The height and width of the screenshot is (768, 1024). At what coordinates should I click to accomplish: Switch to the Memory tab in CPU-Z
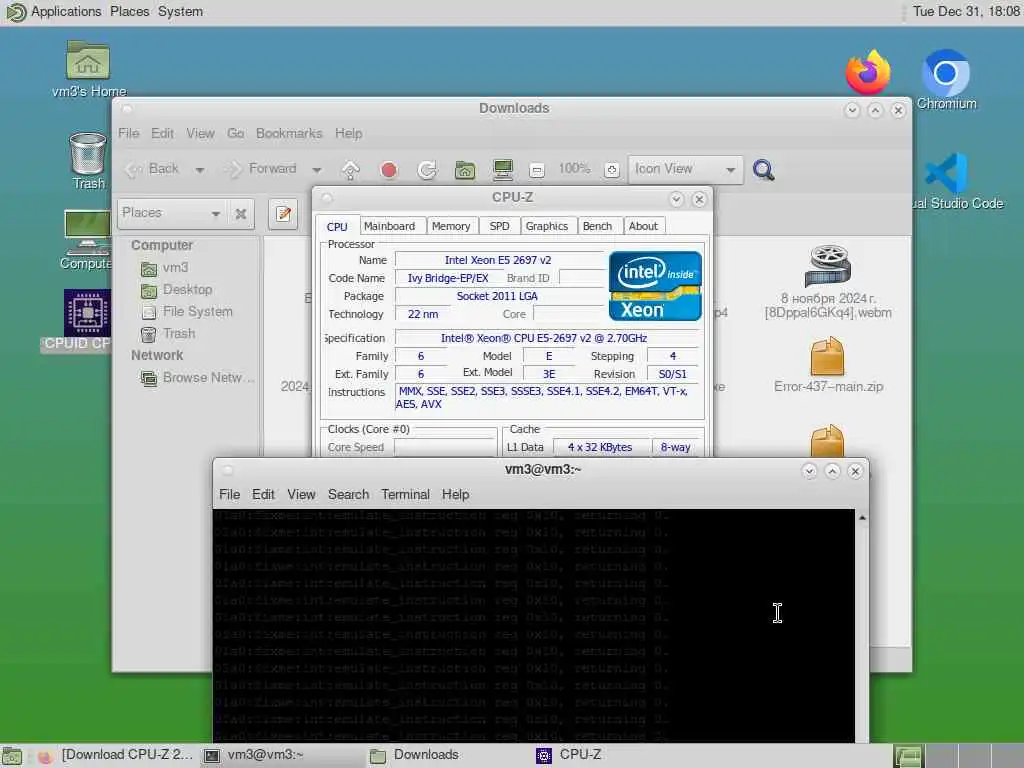[x=451, y=226]
